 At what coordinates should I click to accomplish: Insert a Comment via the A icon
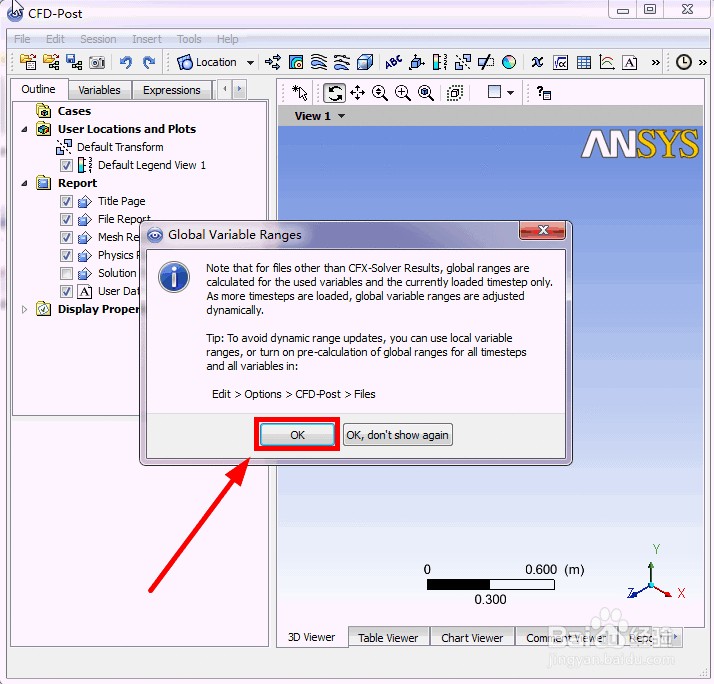(x=630, y=62)
